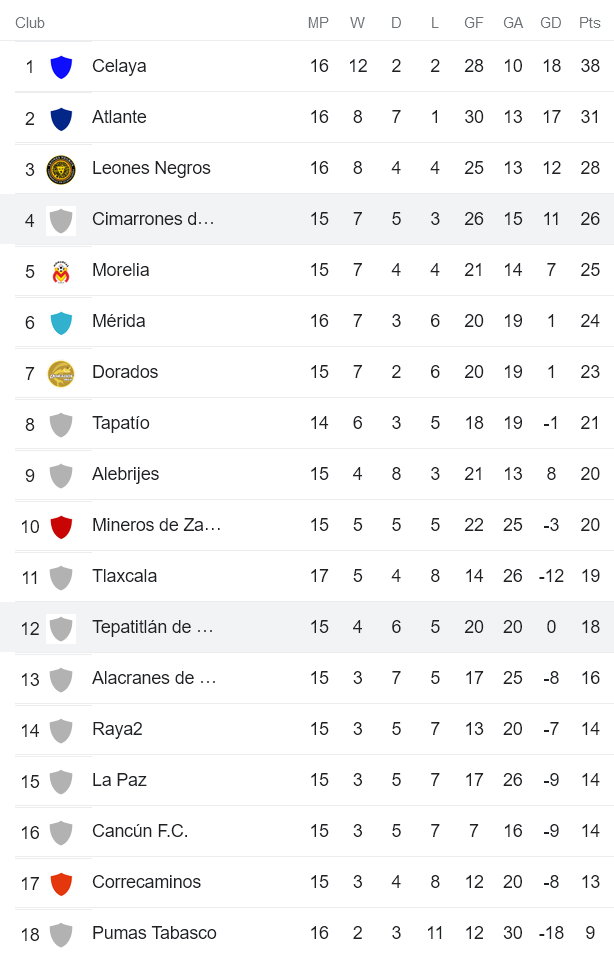Open the Cancún F.C. team link
The width and height of the screenshot is (614, 962).
pyautogui.click(x=140, y=831)
